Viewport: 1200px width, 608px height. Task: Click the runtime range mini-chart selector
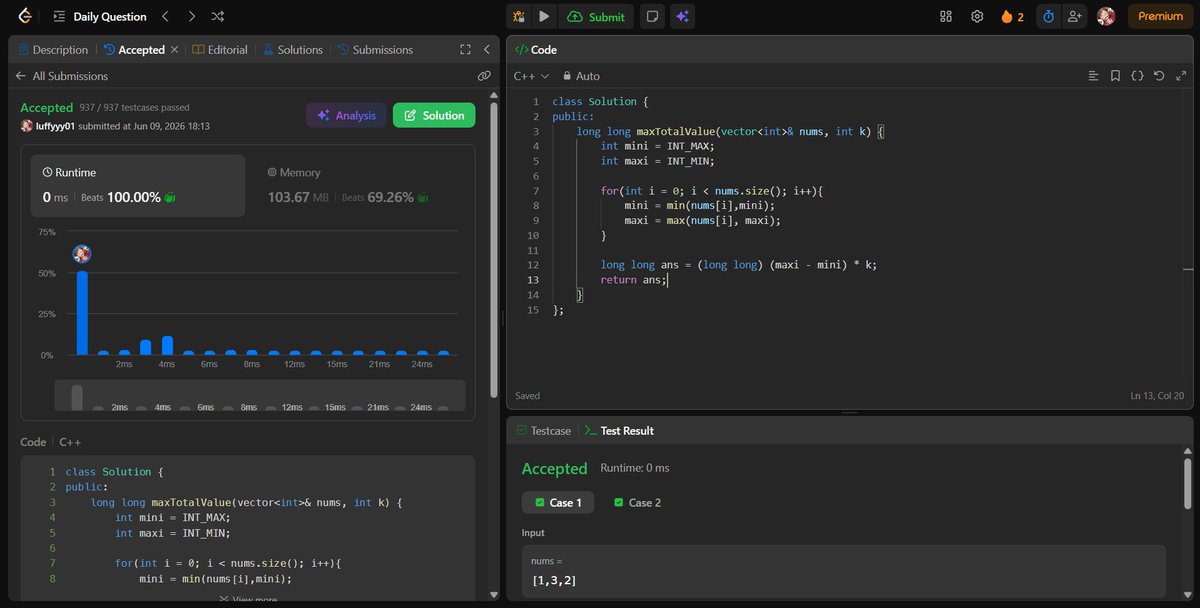pyautogui.click(x=260, y=396)
